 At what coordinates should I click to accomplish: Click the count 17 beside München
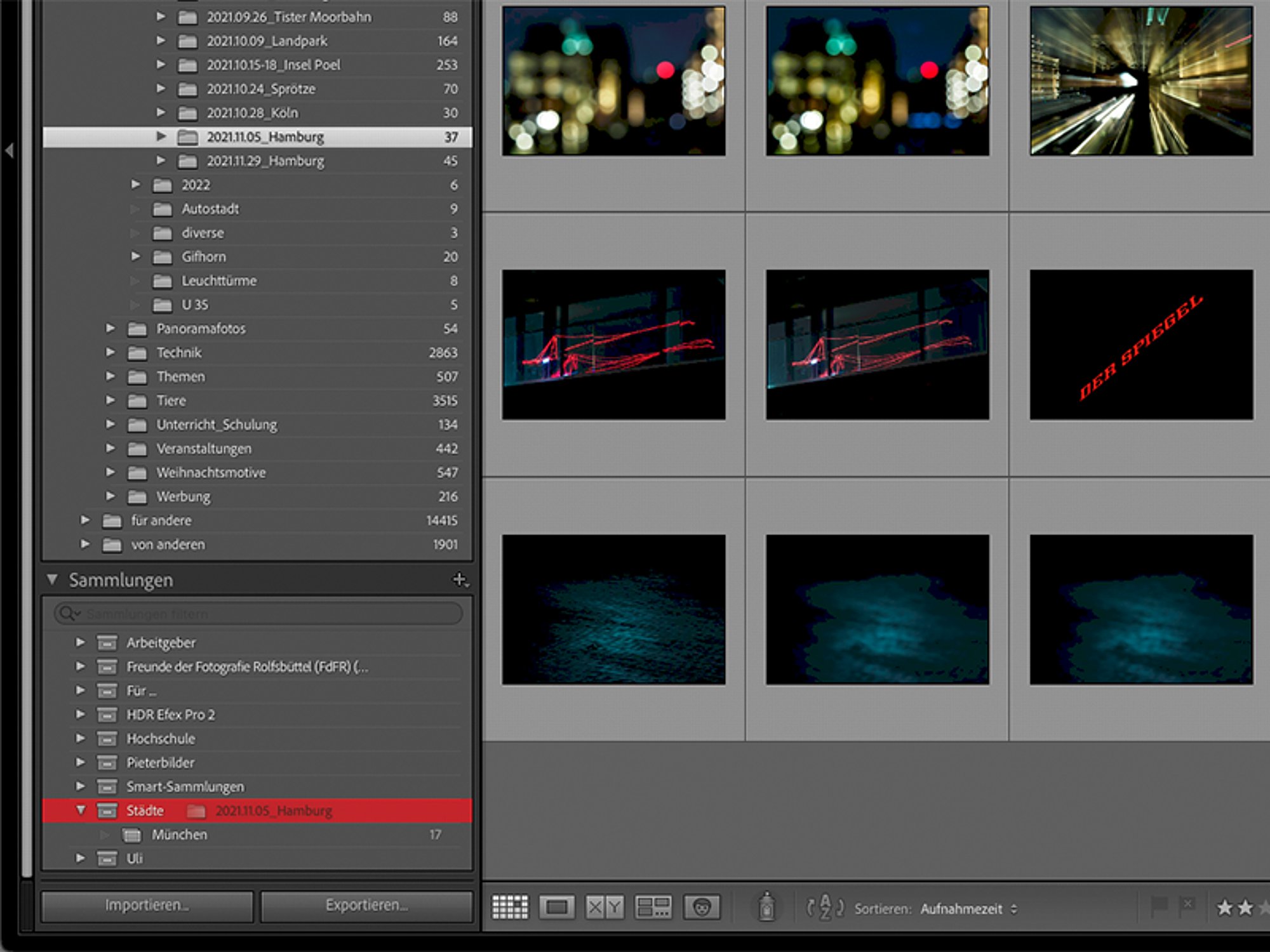[435, 835]
